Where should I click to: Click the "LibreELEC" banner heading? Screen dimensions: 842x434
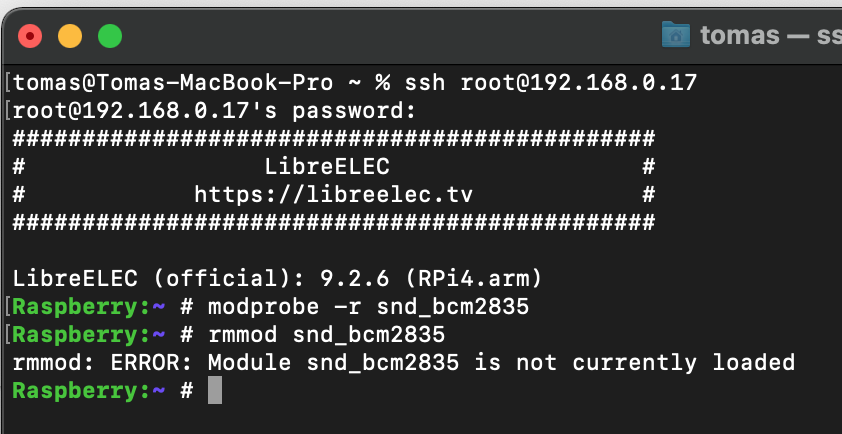tap(327, 165)
